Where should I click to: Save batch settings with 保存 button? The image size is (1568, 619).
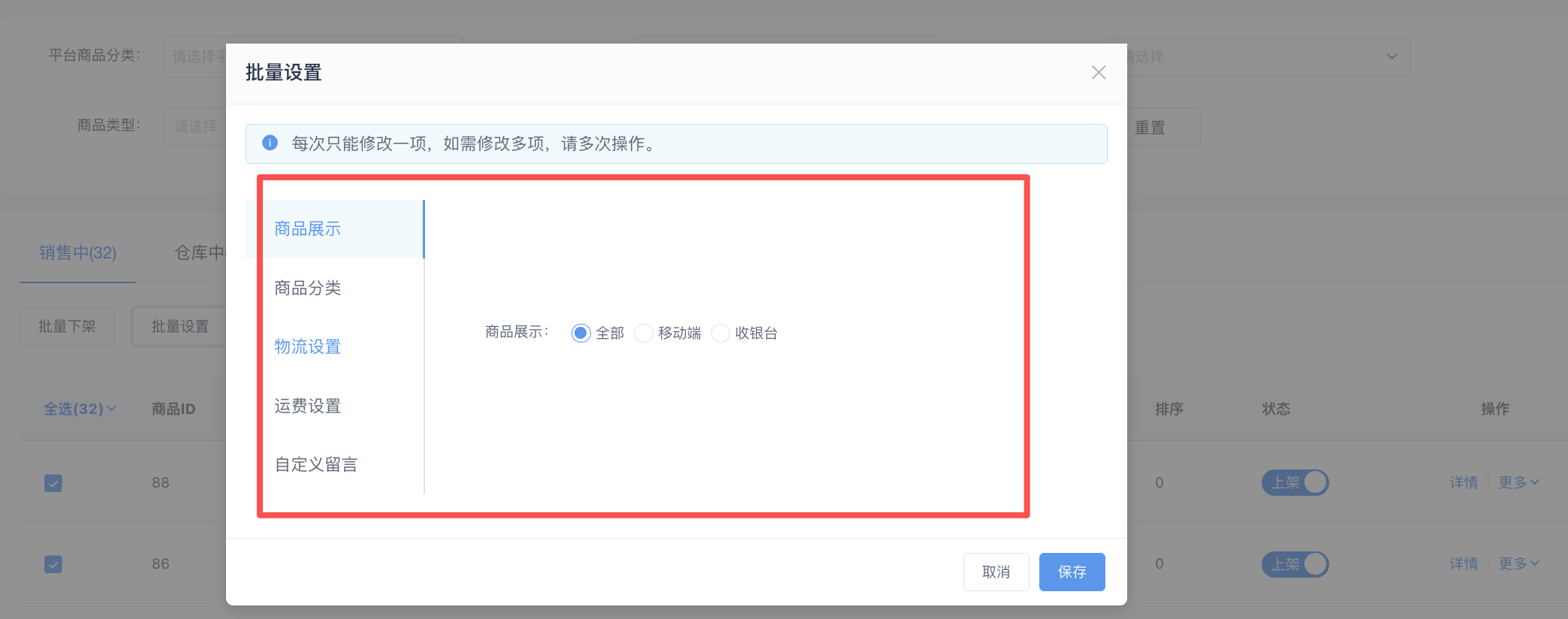click(x=1072, y=572)
